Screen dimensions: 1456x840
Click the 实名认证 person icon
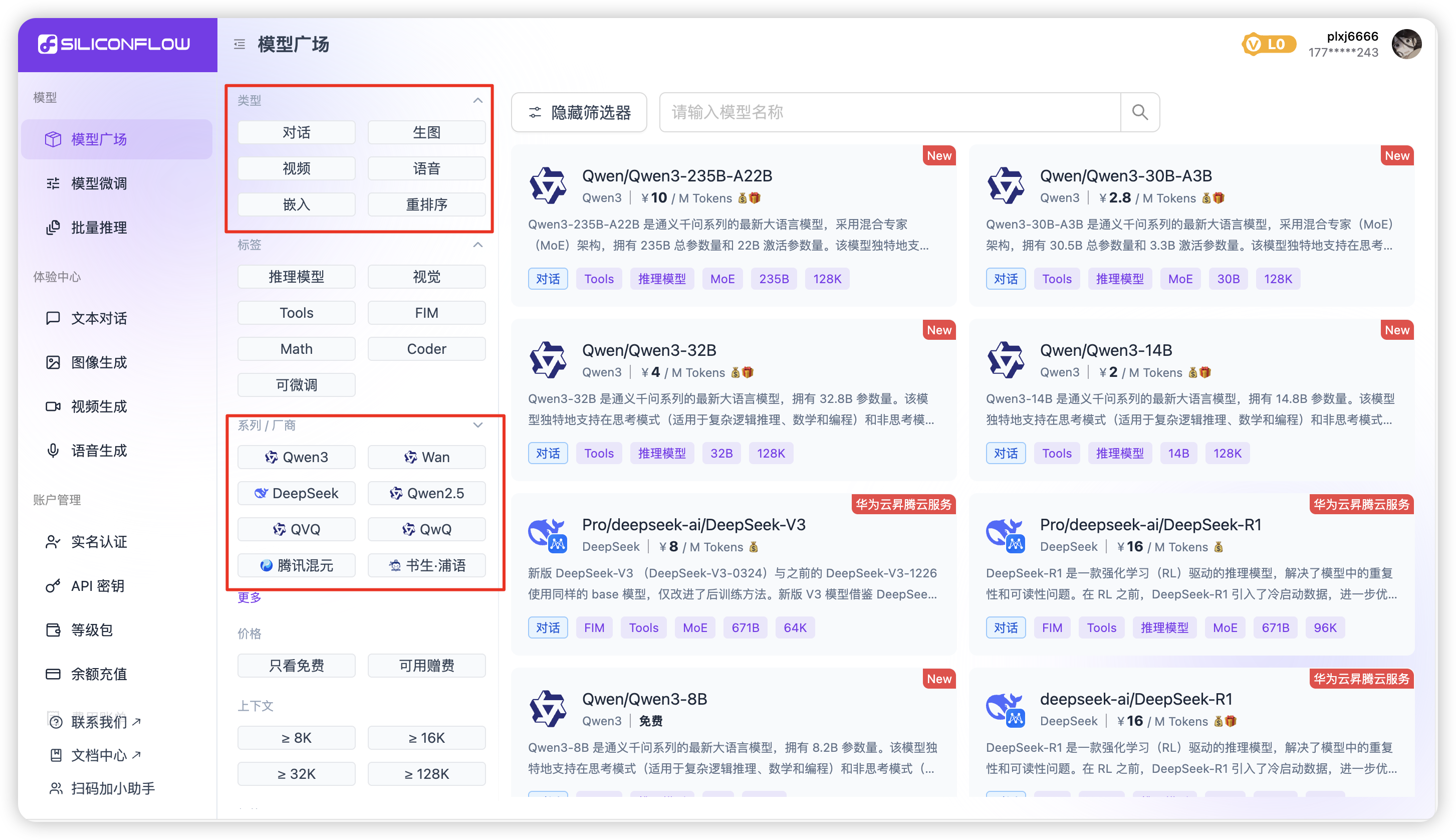[53, 542]
